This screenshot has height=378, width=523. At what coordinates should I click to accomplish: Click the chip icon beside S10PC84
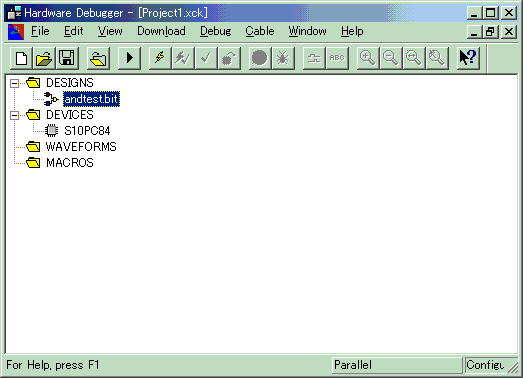51,130
